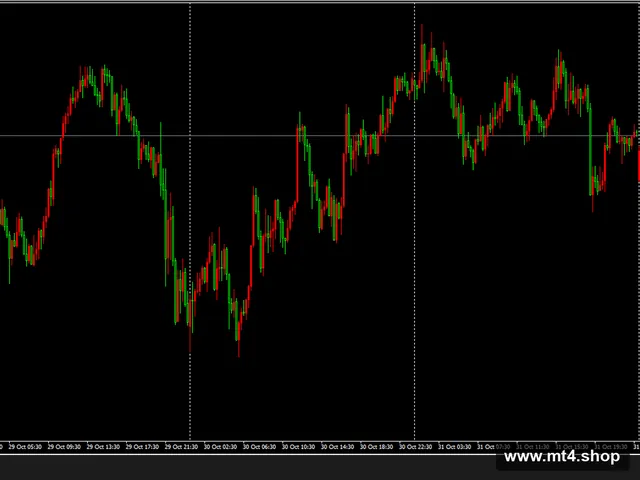
Task: Click the 29 Oct 17:30 time axis label
Action: 142,447
